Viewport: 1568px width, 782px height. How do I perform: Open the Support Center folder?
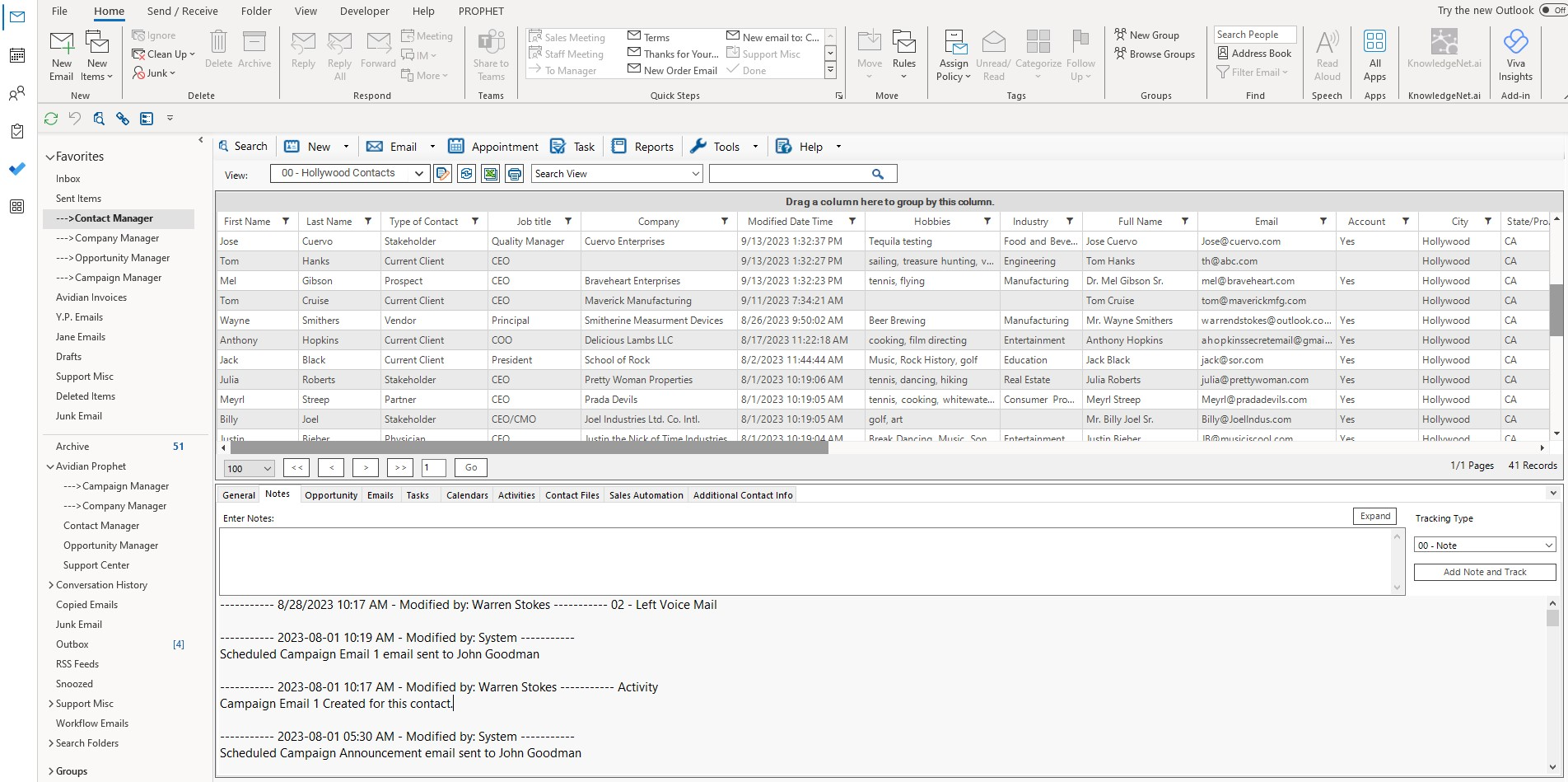coord(96,565)
